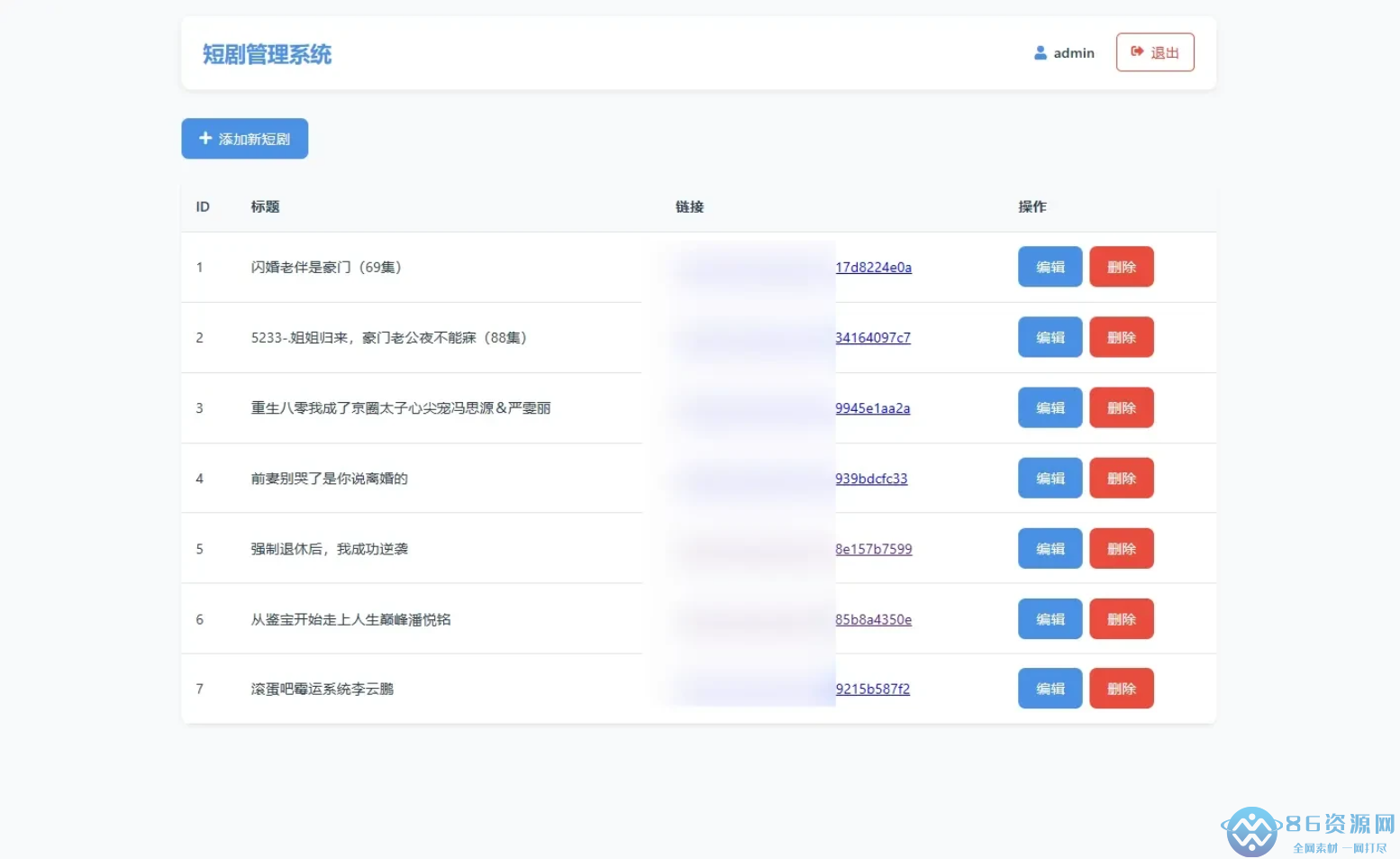Delete the drama 强制退休后，我成功逆袭
Viewport: 1400px width, 859px height.
pos(1121,548)
